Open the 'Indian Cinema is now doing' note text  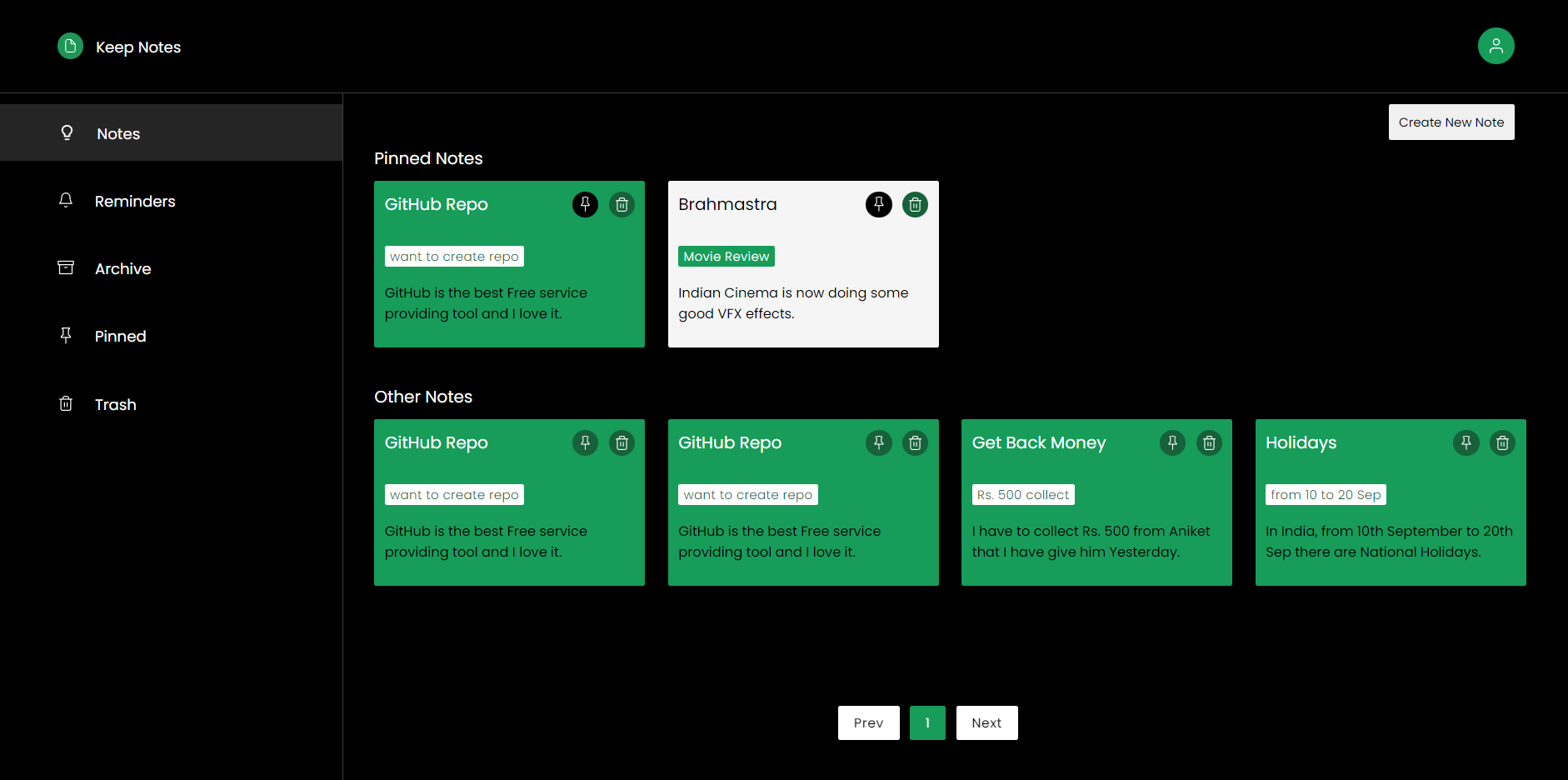tap(793, 303)
